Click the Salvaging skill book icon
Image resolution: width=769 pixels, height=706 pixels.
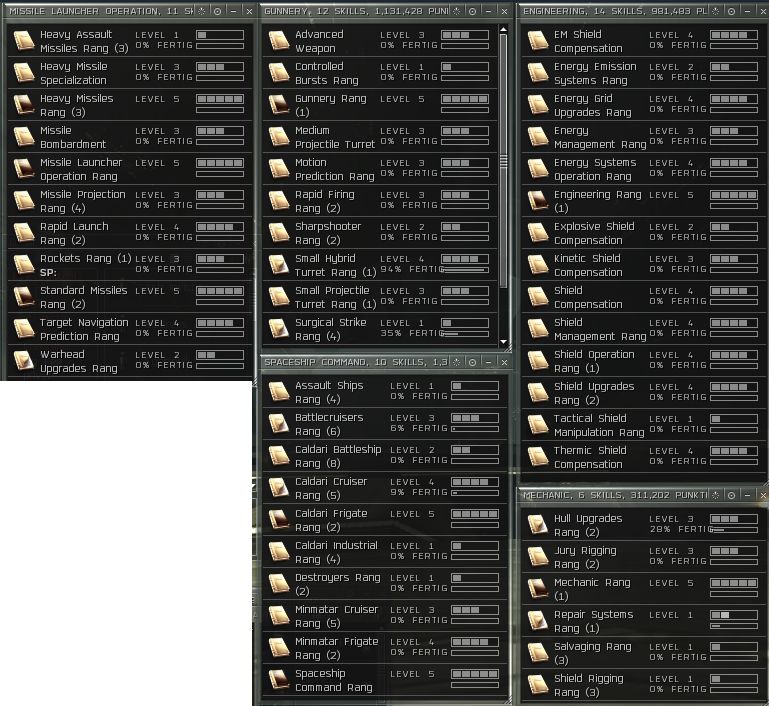(x=538, y=653)
